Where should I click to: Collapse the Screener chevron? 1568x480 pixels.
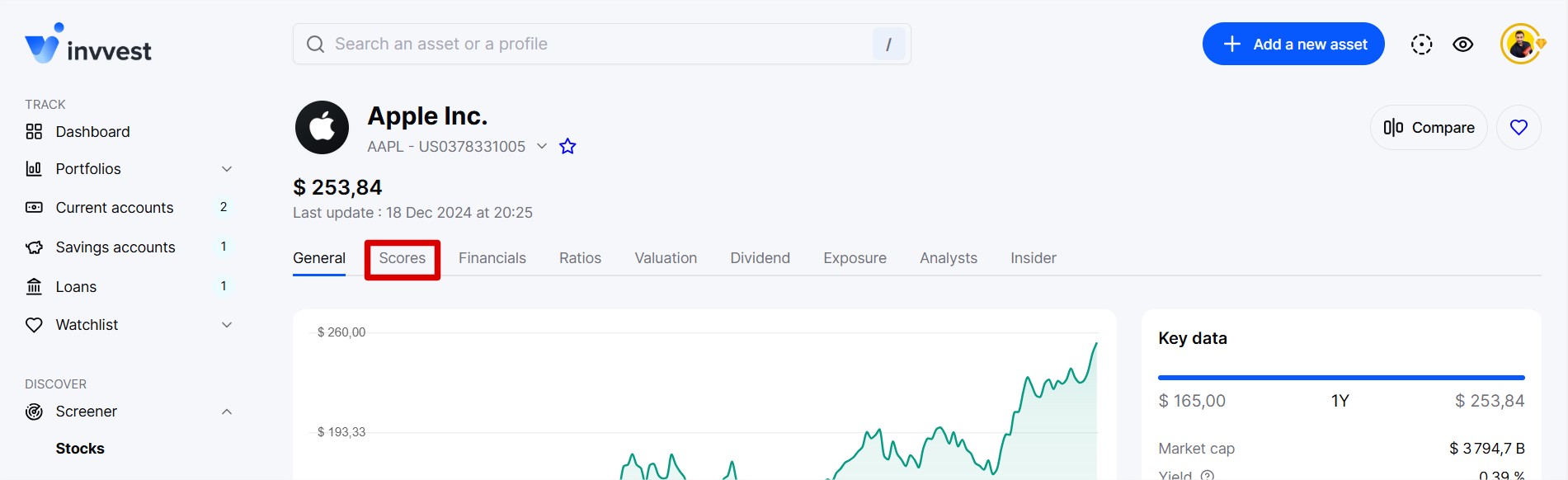tap(227, 412)
